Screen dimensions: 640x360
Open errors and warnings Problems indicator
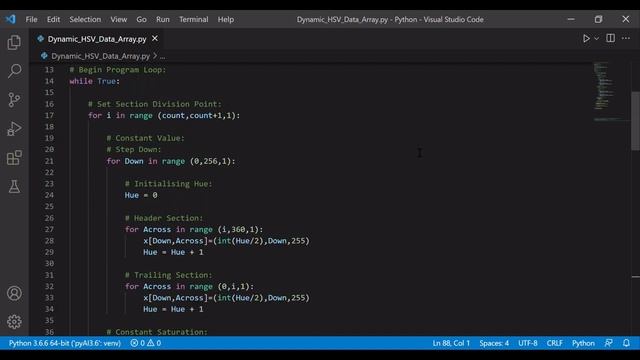point(146,343)
